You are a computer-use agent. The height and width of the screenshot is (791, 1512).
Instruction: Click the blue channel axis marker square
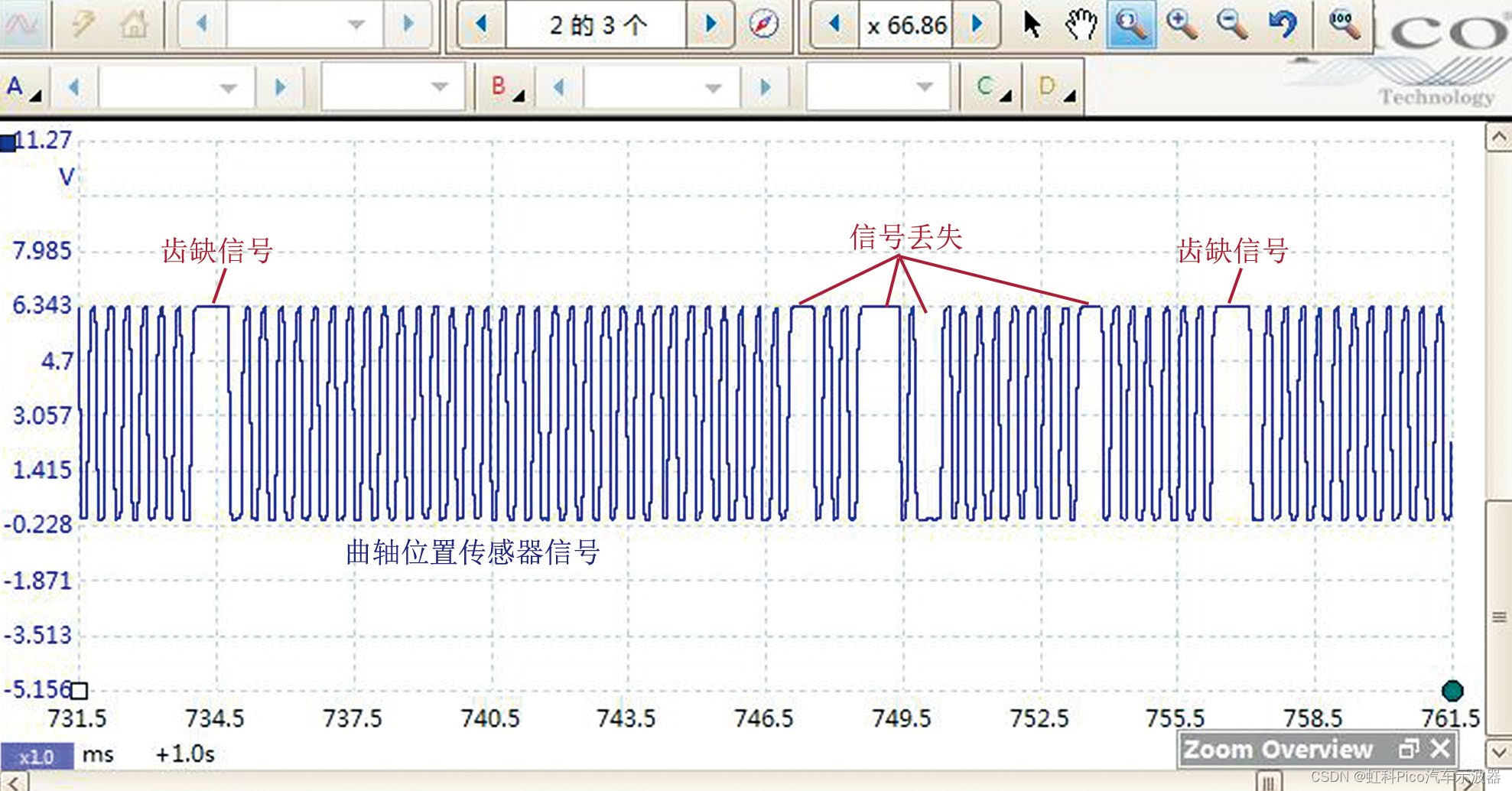pyautogui.click(x=8, y=143)
